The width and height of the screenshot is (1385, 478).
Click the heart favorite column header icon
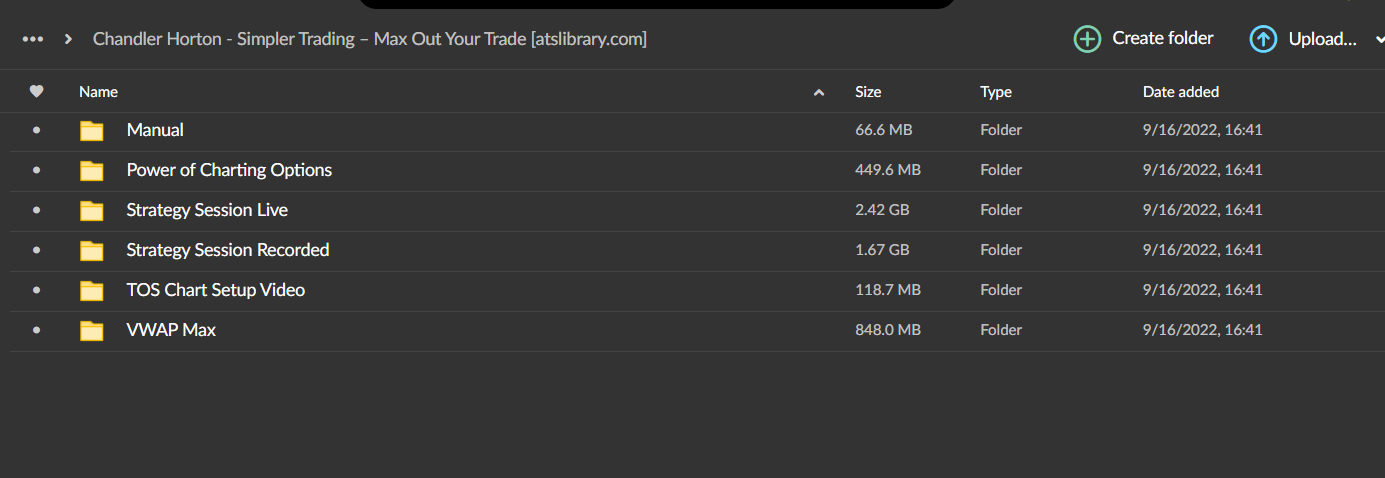(37, 92)
